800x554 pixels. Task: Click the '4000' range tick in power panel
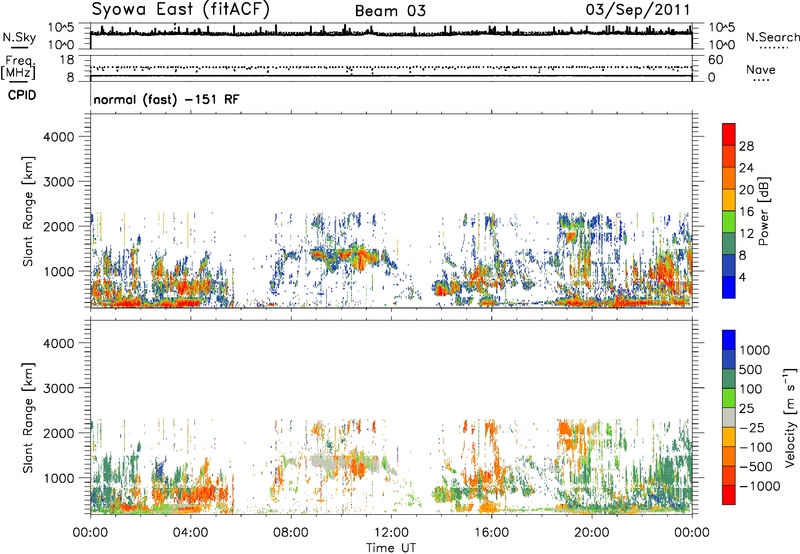[59, 137]
